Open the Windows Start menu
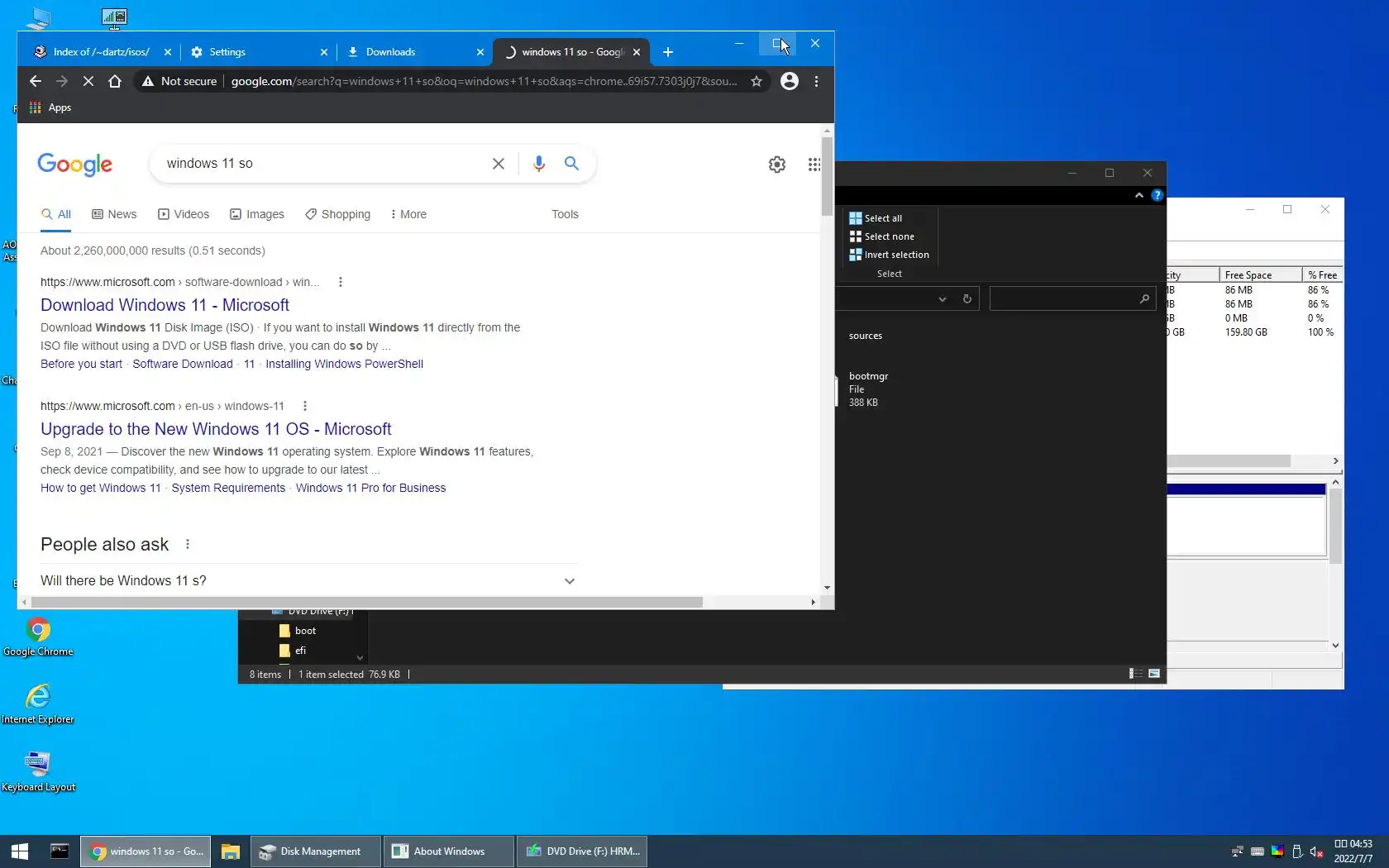The image size is (1389, 868). click(x=20, y=851)
